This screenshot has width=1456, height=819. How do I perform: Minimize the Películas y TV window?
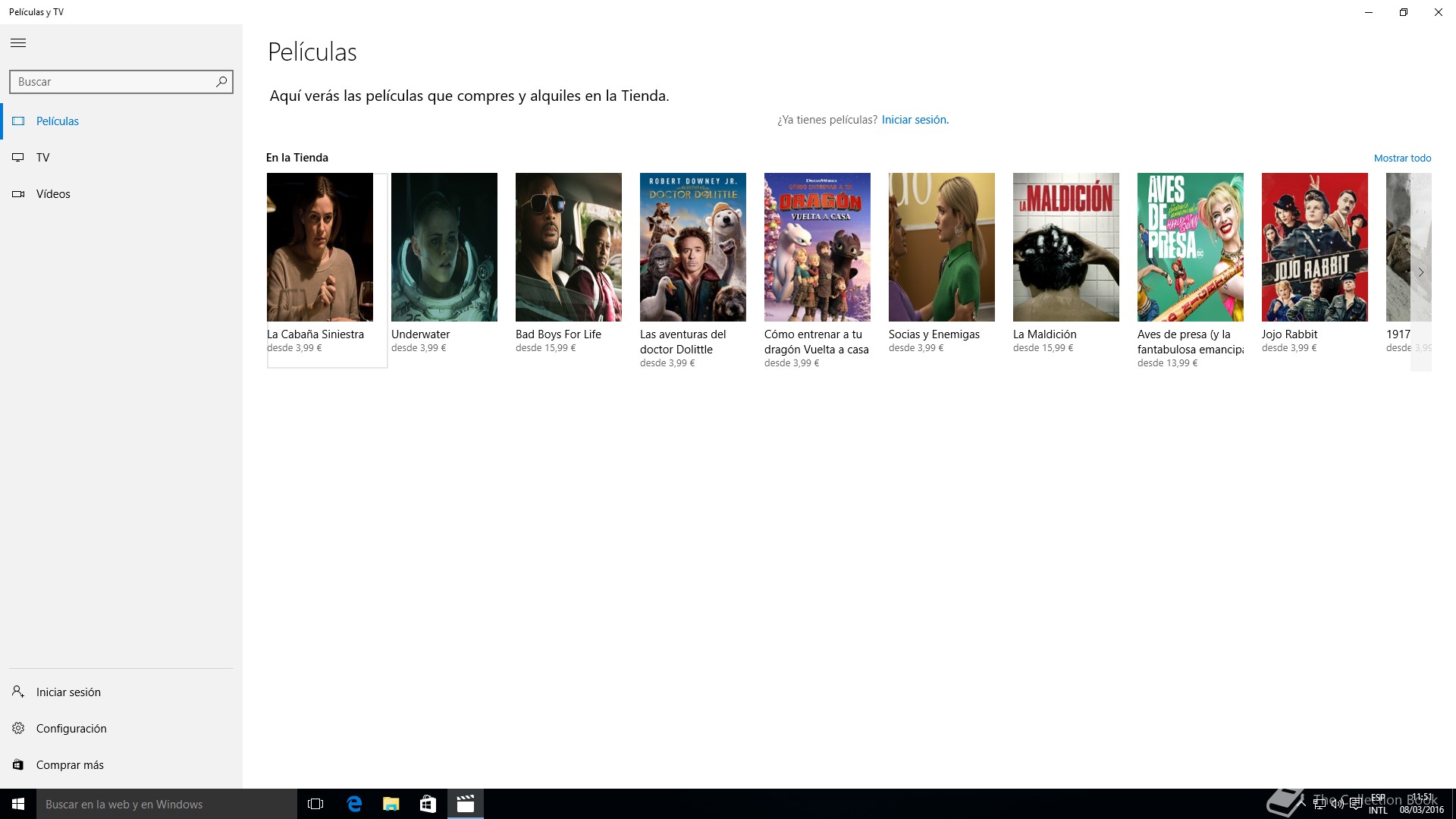coord(1369,12)
